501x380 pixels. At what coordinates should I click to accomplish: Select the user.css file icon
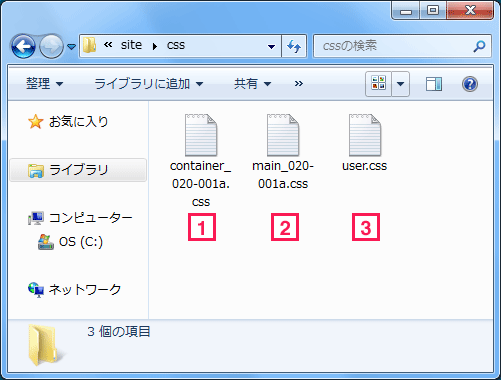365,135
